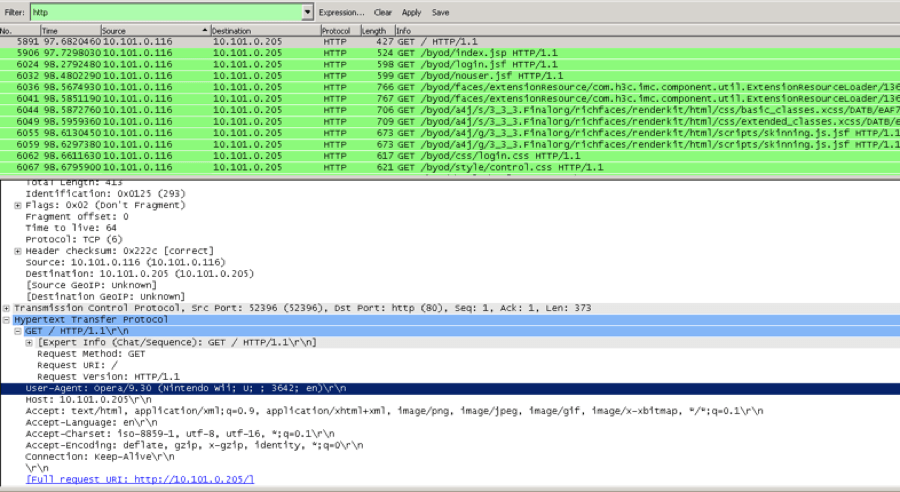900x492 pixels.
Task: Save the current filter
Action: [x=440, y=13]
